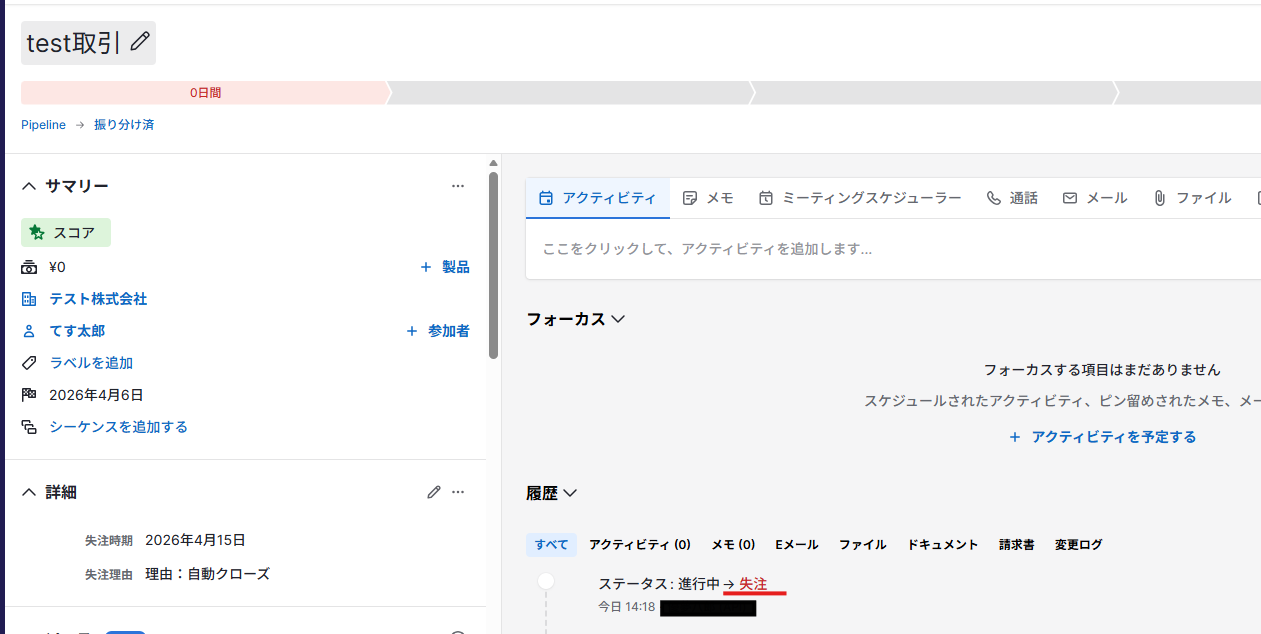The height and width of the screenshot is (634, 1261).
Task: Select the 通話 tab
Action: point(1012,198)
